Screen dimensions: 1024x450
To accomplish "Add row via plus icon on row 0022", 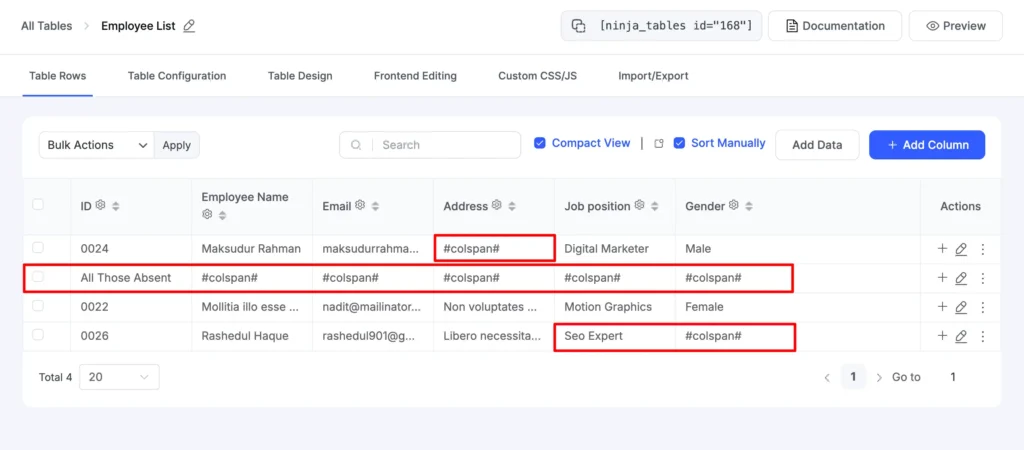I will [941, 307].
